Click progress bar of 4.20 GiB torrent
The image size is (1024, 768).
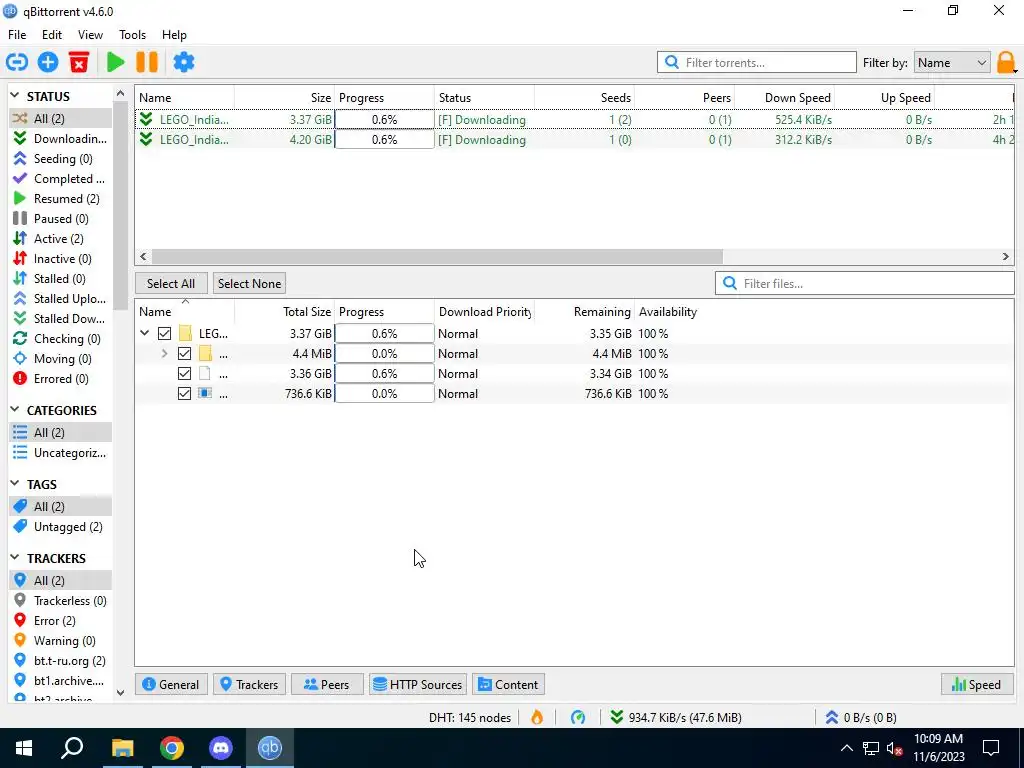coord(384,140)
